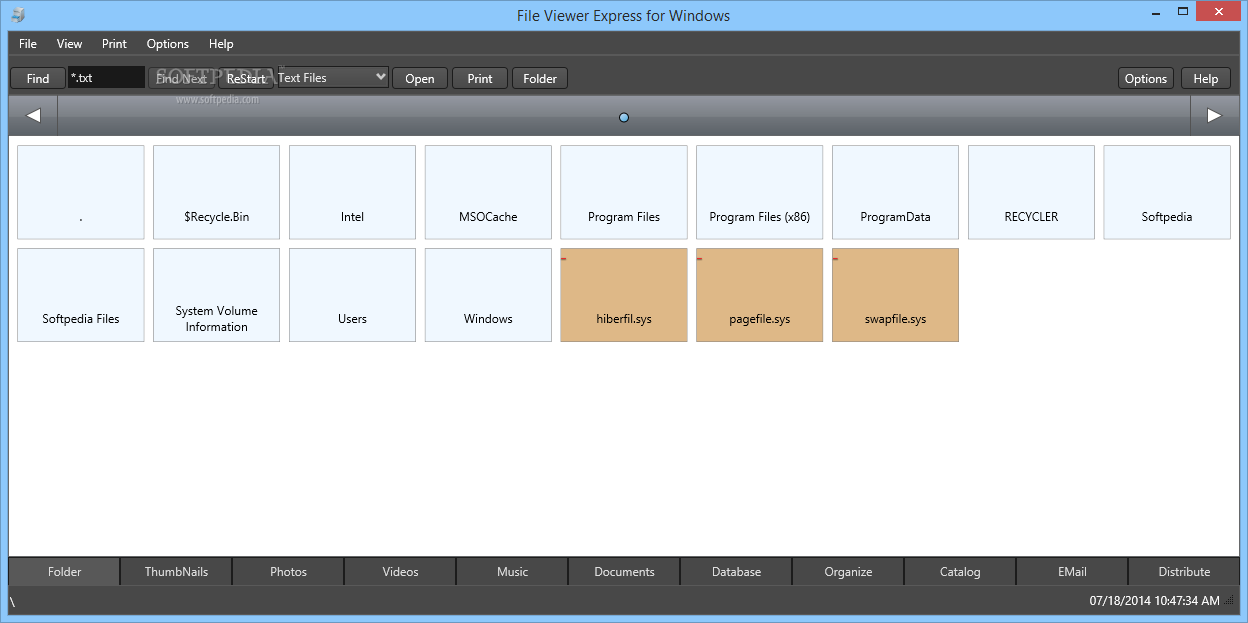Screen dimensions: 1248x623
Task: Select the Program Files folder tile
Action: 624,192
